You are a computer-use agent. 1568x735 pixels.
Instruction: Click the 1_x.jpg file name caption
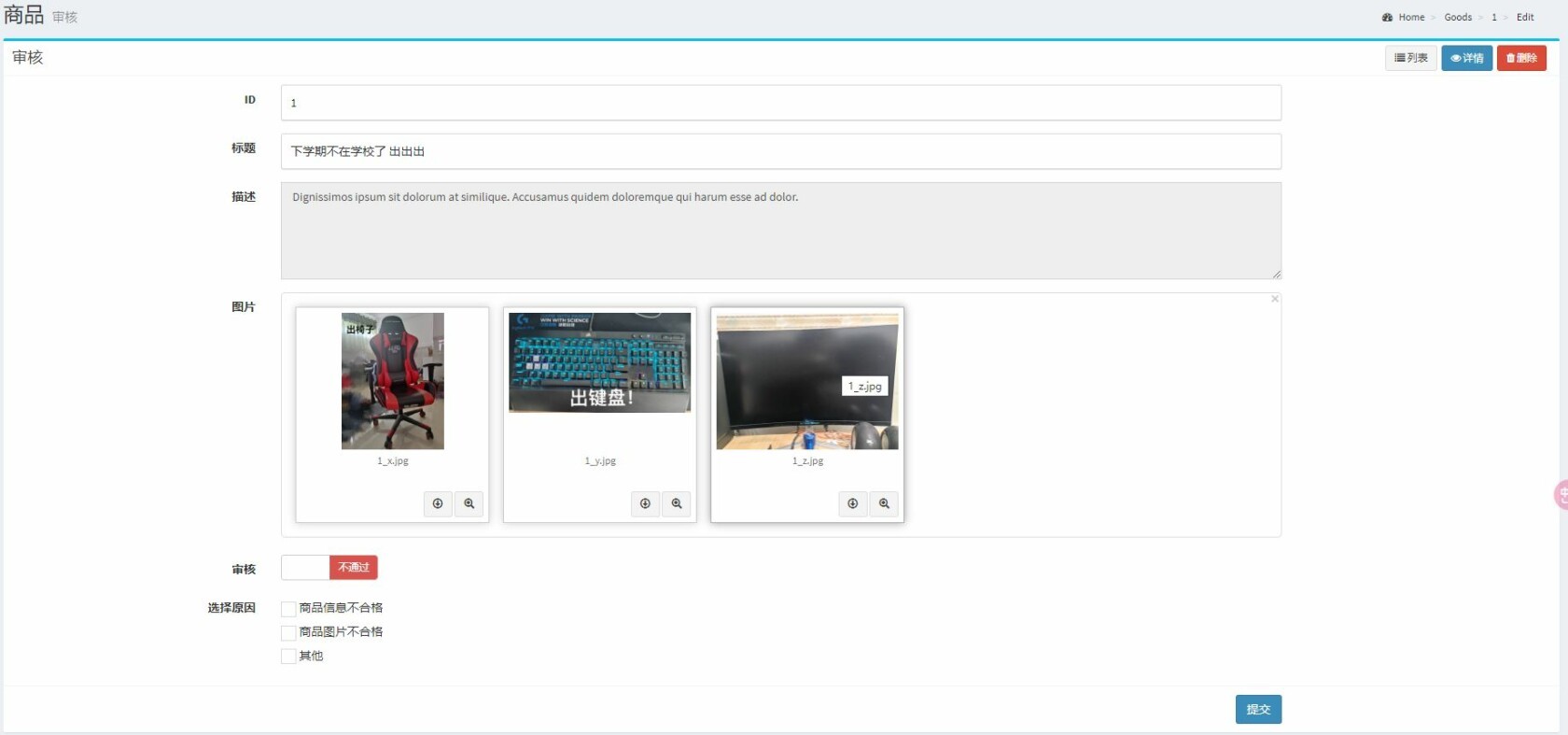pyautogui.click(x=393, y=460)
